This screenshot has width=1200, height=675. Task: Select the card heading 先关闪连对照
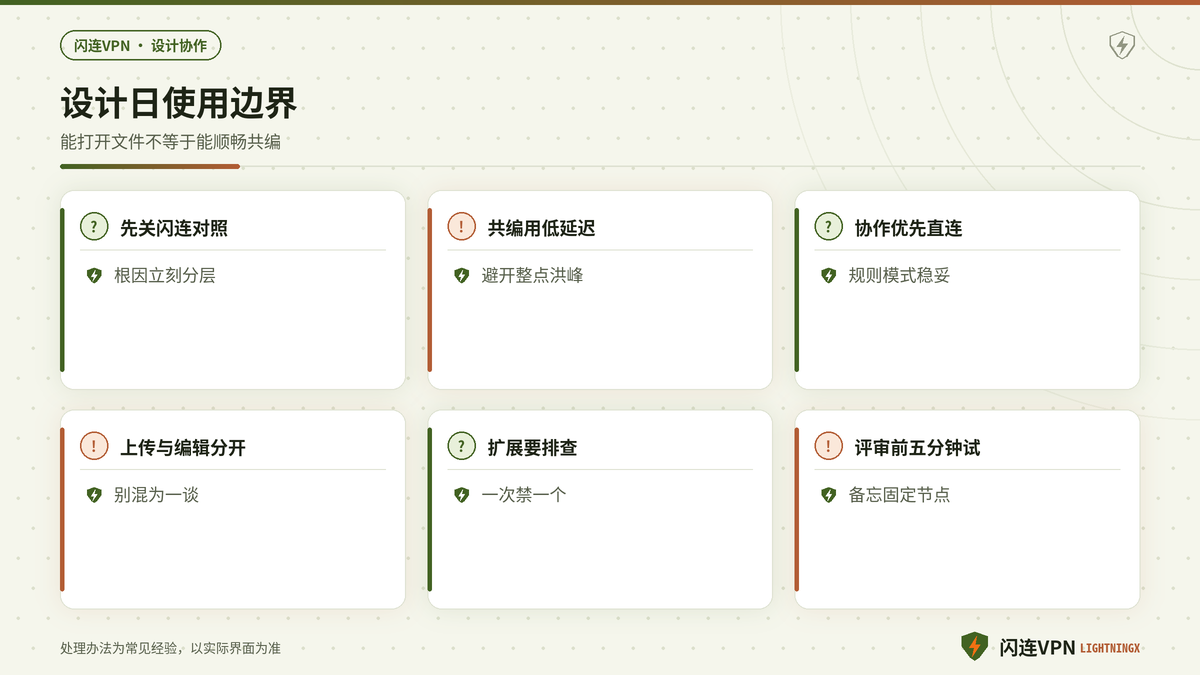click(174, 228)
